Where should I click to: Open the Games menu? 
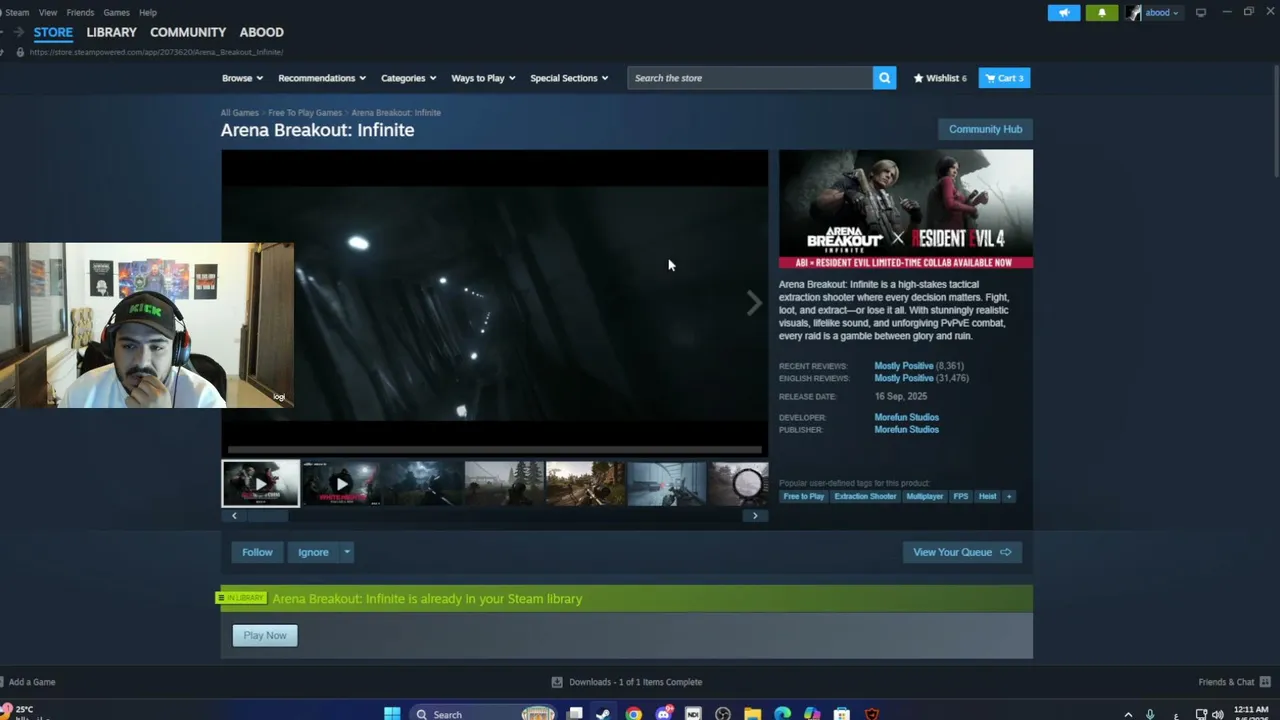116,13
